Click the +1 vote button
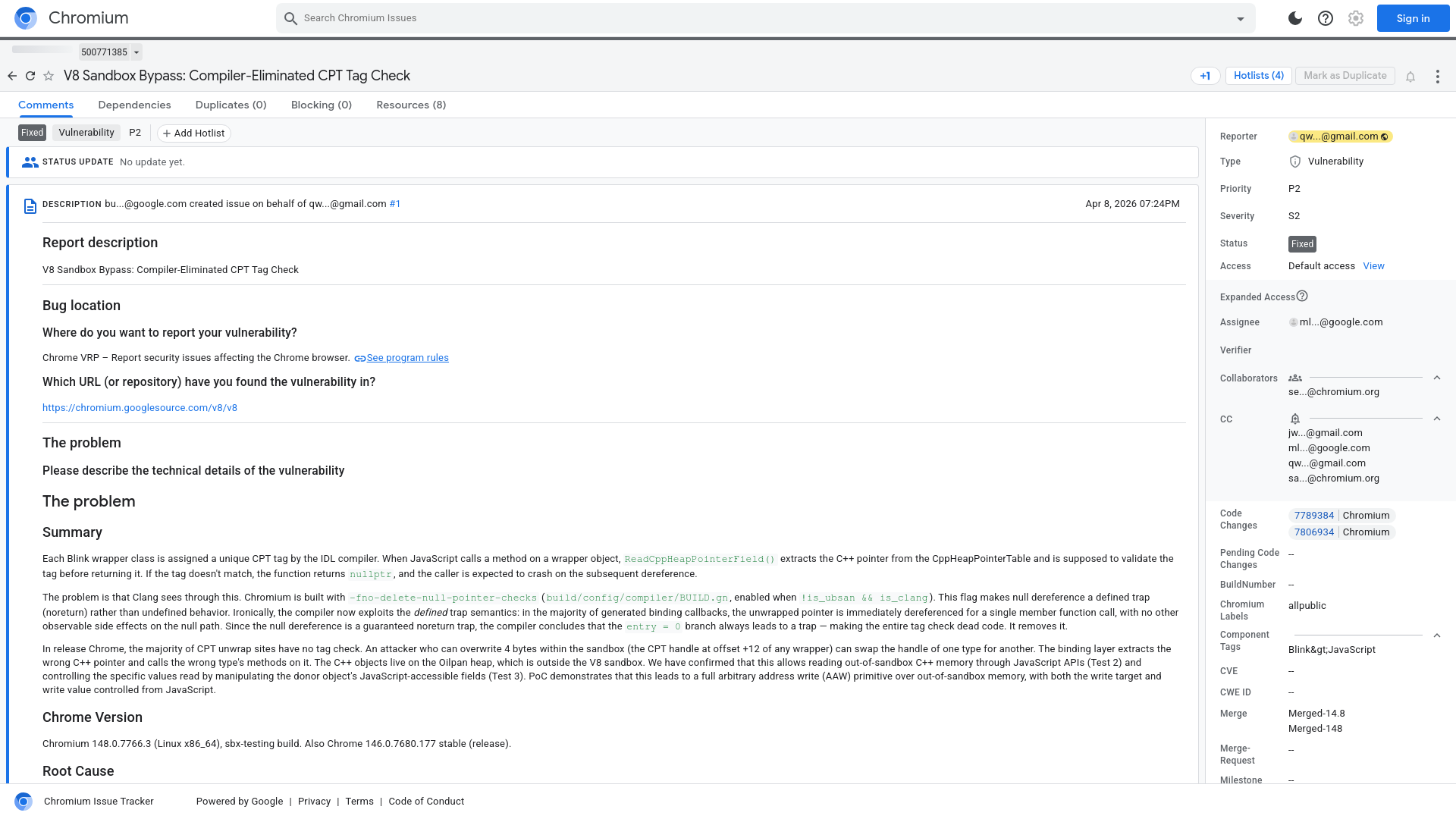The width and height of the screenshot is (1456, 819). pos(1205,76)
